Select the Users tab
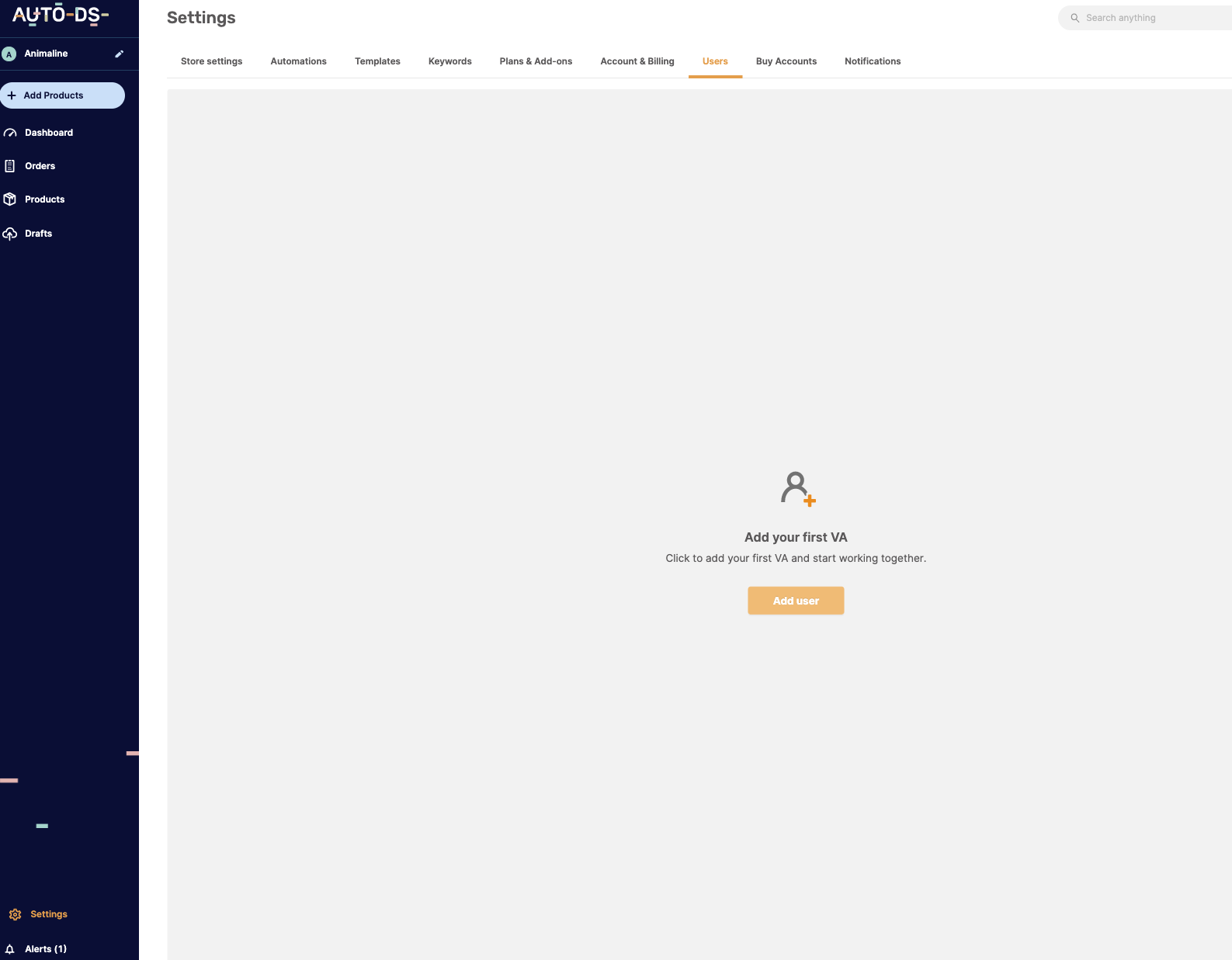 tap(715, 61)
